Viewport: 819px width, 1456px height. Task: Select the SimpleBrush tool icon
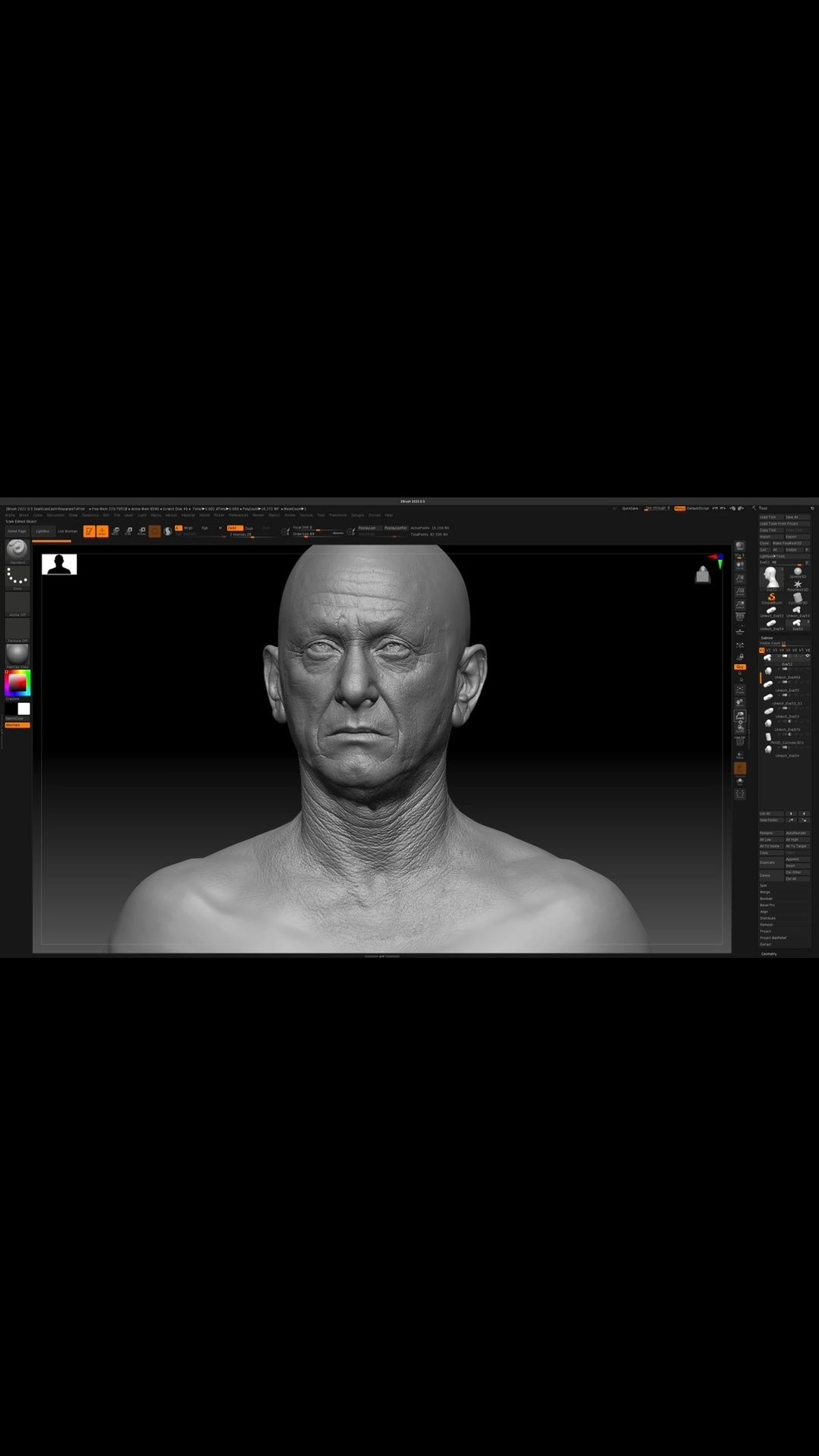point(771,598)
